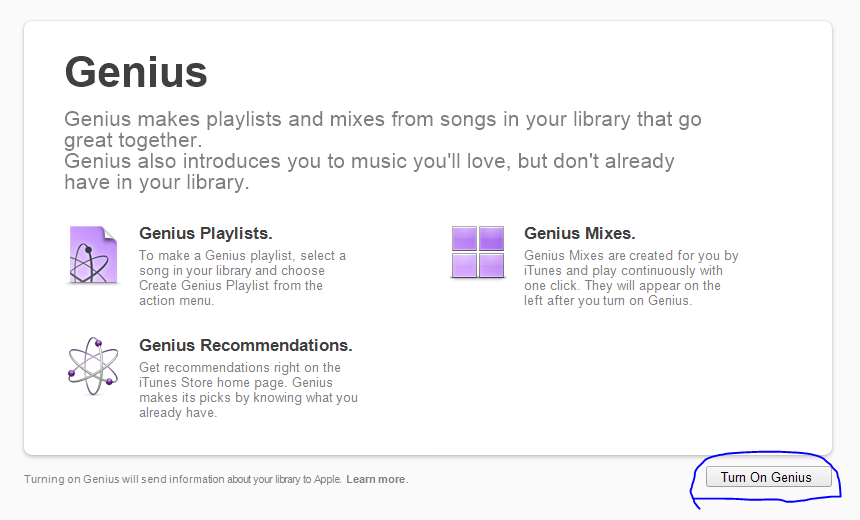860x520 pixels.
Task: Click the bottom-right purple square of Mixes icon
Action: (x=491, y=265)
